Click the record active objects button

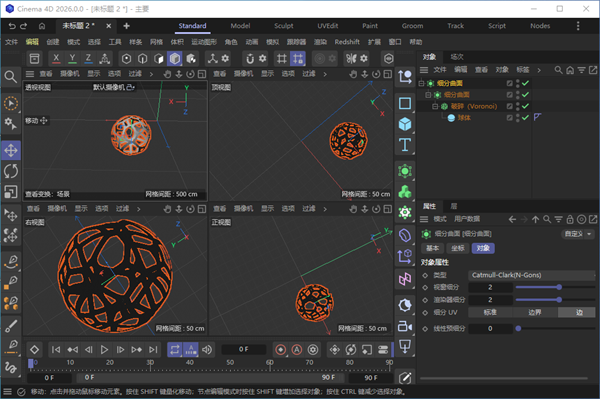pyautogui.click(x=280, y=349)
